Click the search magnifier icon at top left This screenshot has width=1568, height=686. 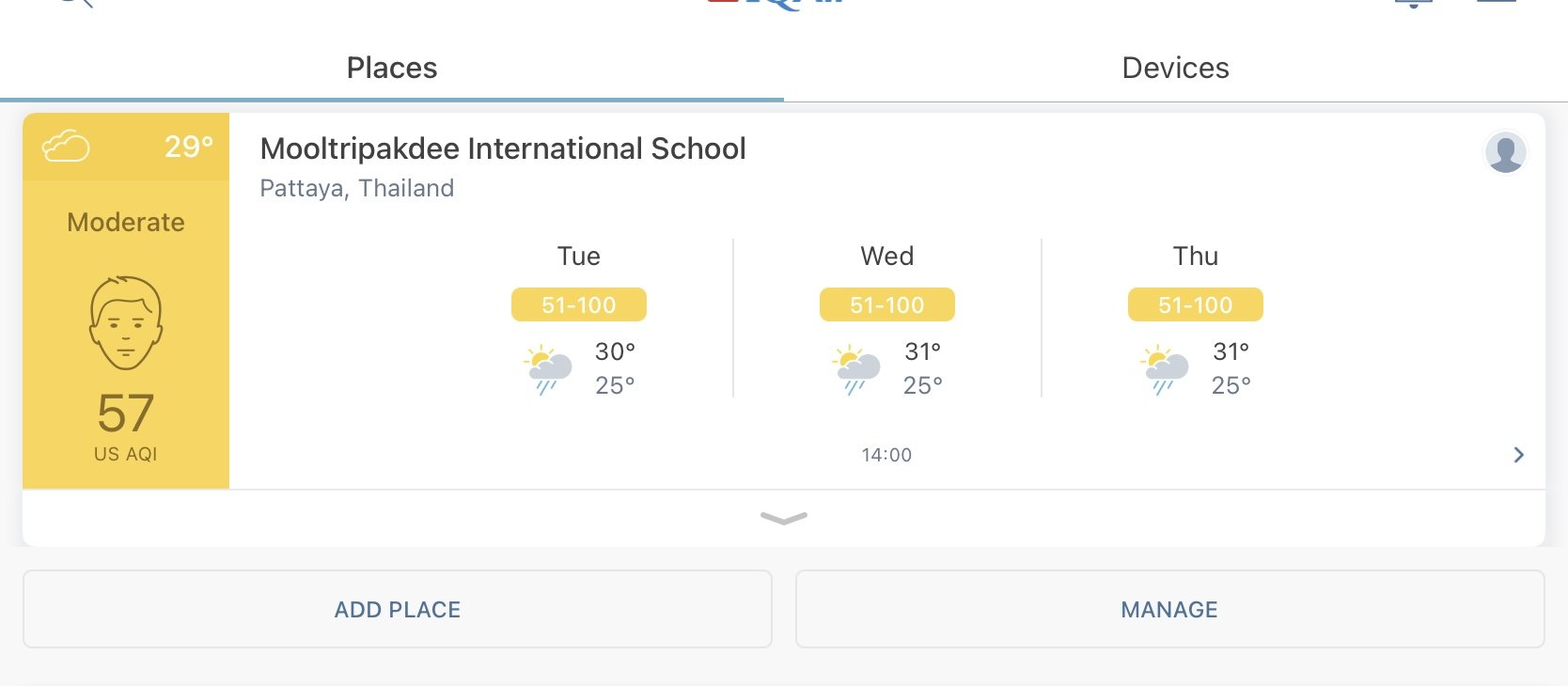point(75,3)
